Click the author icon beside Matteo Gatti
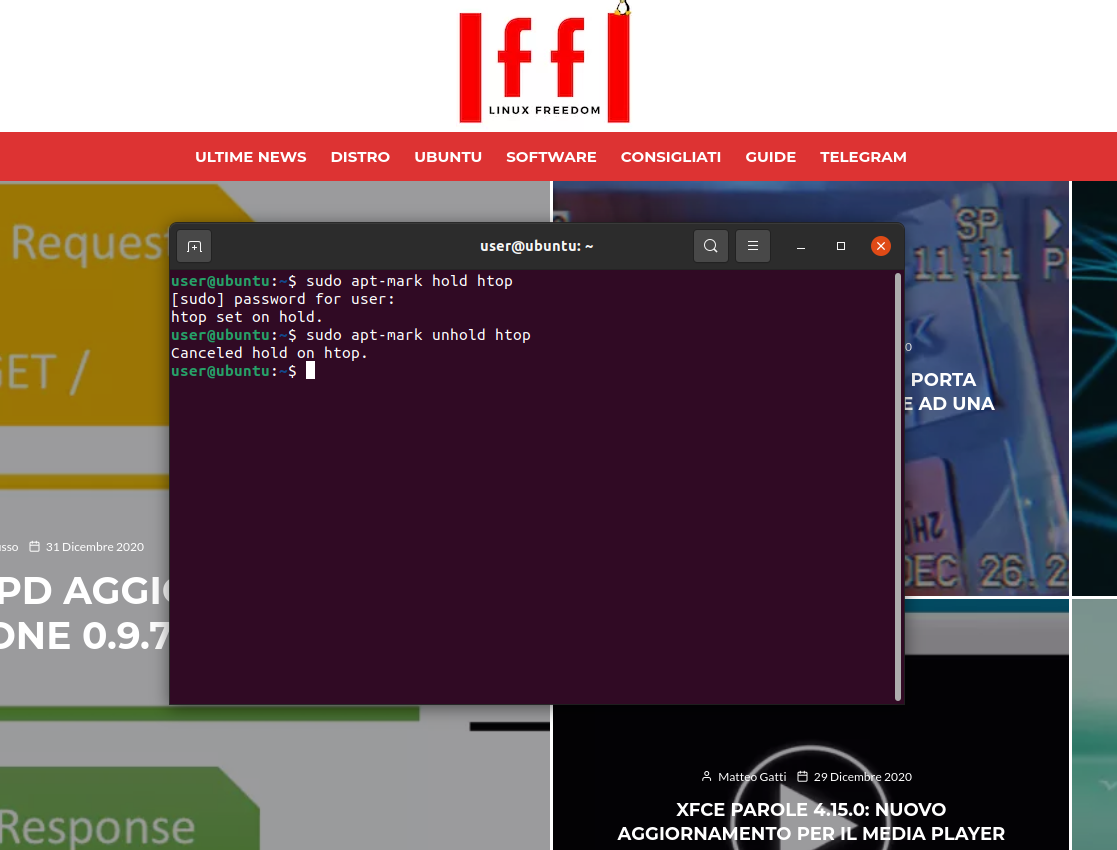 tap(708, 776)
